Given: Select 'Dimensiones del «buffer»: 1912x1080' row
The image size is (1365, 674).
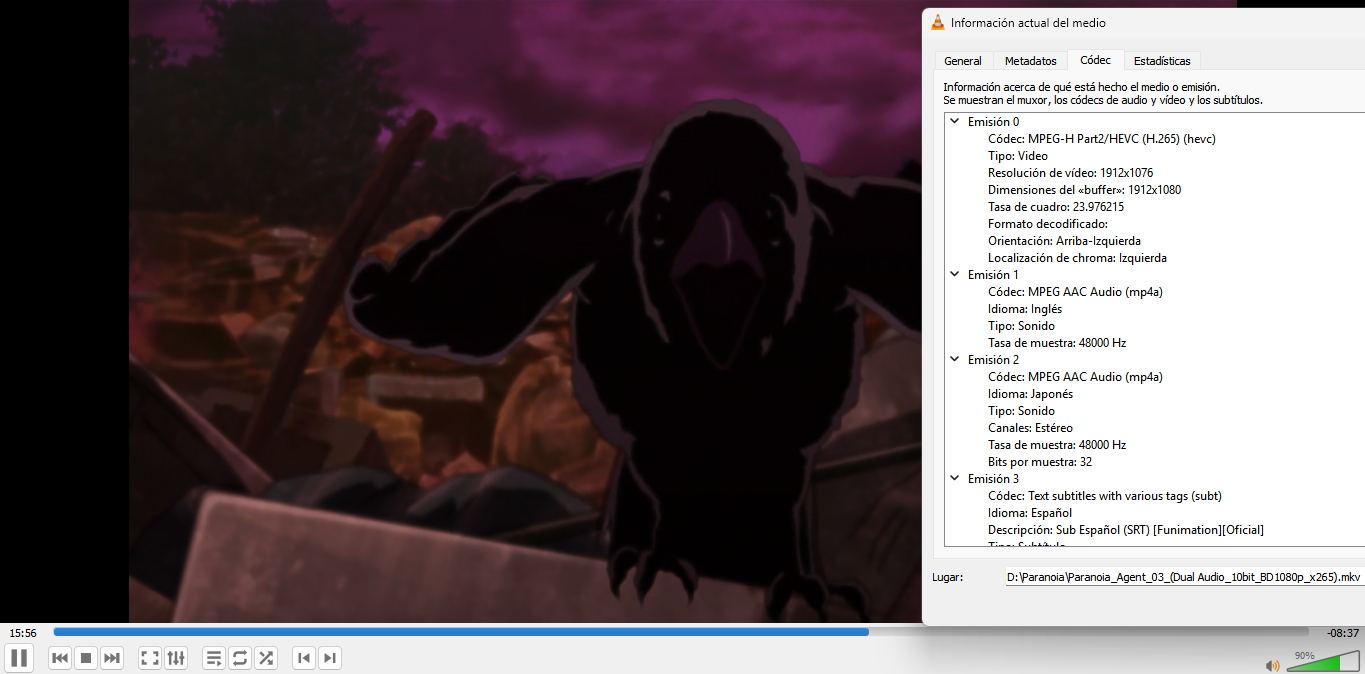Looking at the screenshot, I should click(1084, 190).
